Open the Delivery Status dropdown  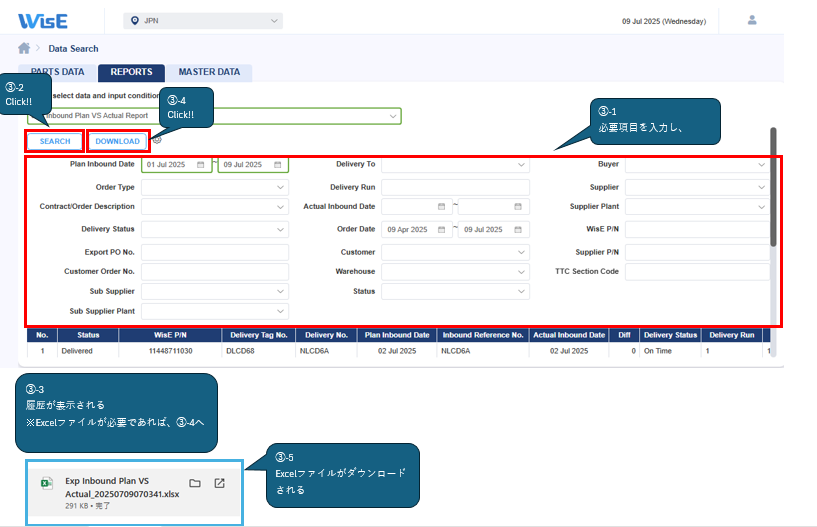point(280,229)
